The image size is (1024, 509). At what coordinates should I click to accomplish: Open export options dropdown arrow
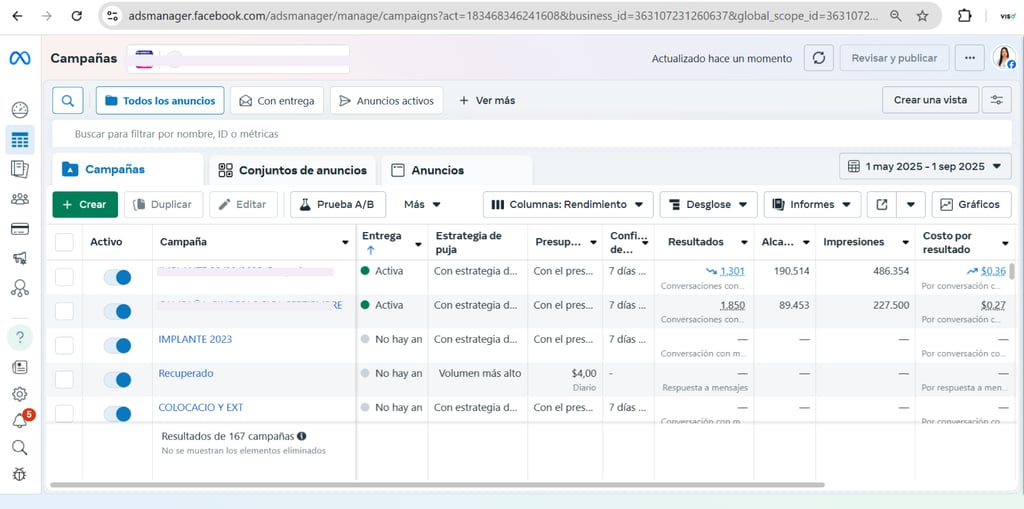(x=911, y=205)
